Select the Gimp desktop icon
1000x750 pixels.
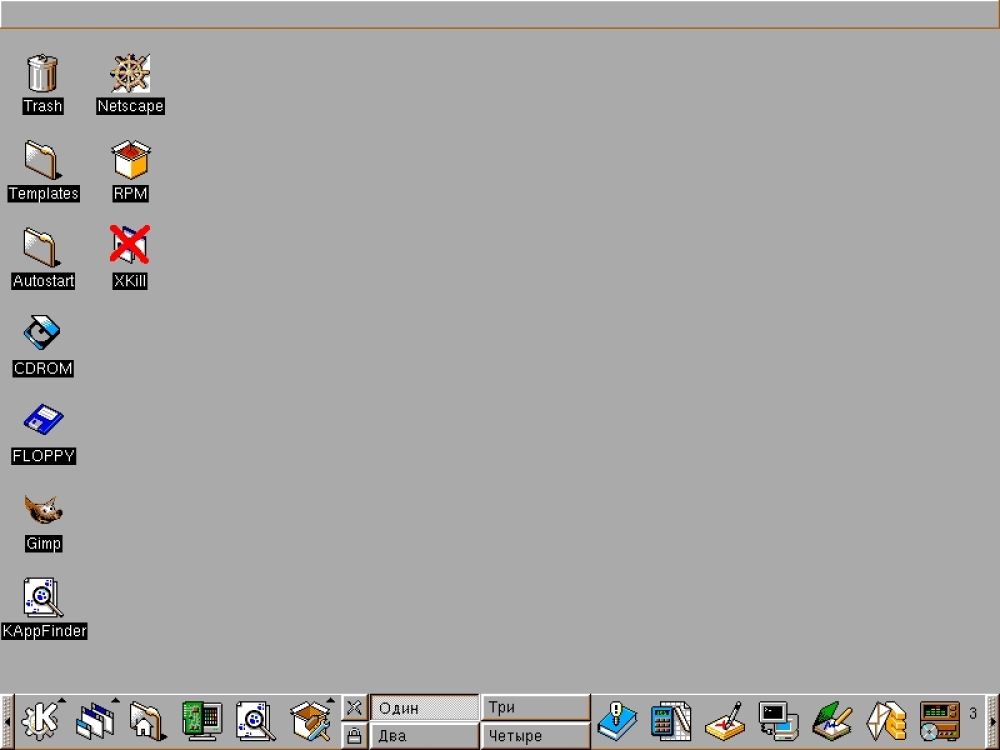point(43,522)
